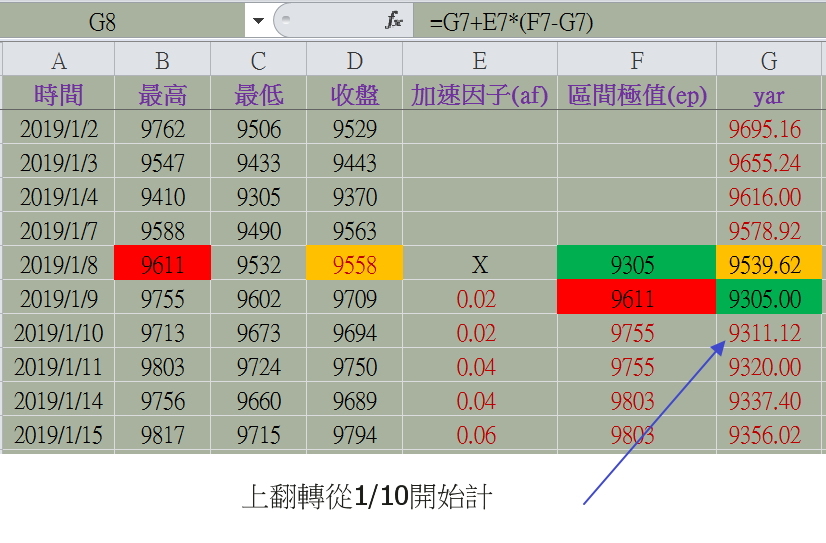Select date cell 2019/1/7
Viewport: 826px width, 543px height.
click(58, 230)
